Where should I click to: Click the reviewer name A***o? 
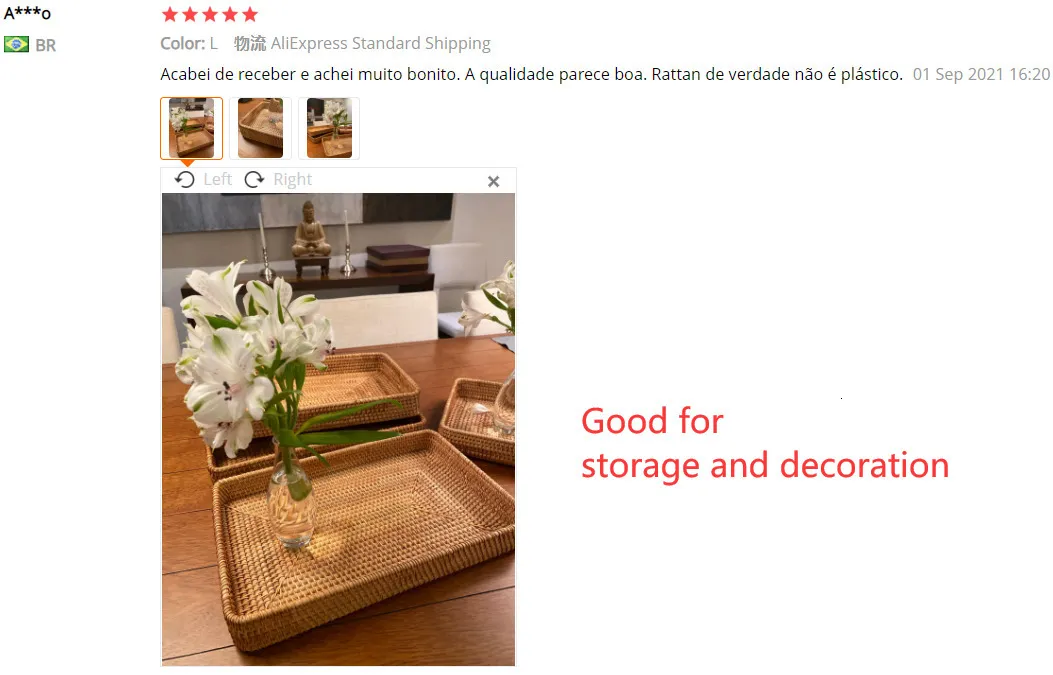(27, 13)
